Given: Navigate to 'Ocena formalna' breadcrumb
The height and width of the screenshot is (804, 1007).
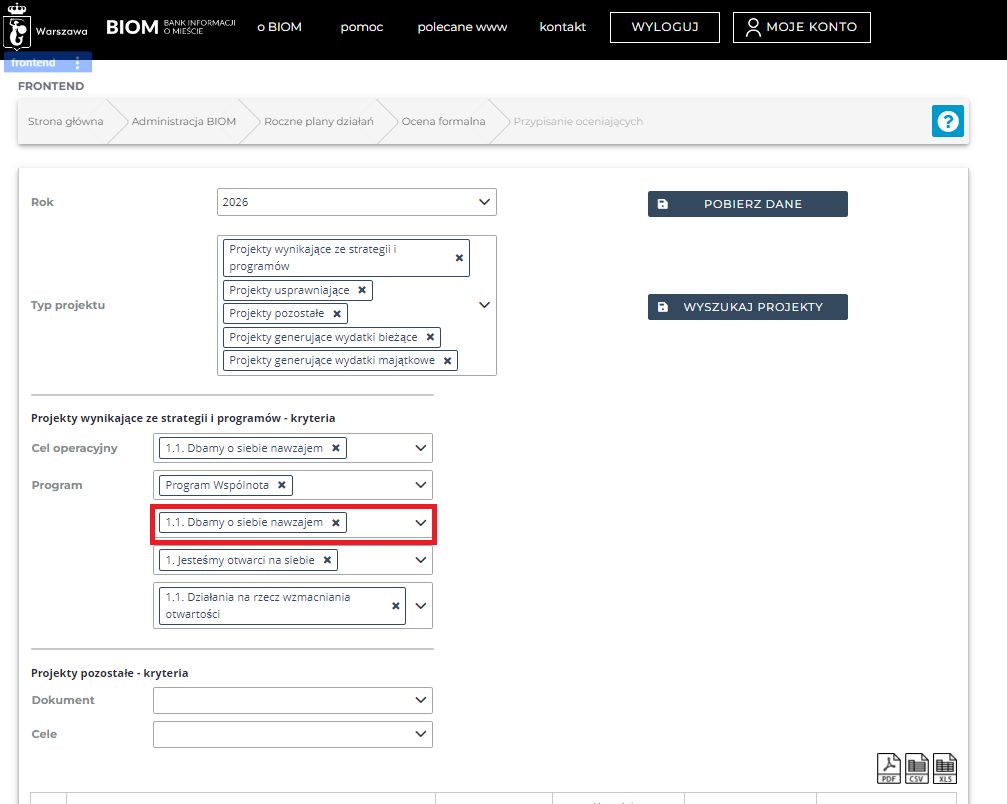Looking at the screenshot, I should [443, 122].
